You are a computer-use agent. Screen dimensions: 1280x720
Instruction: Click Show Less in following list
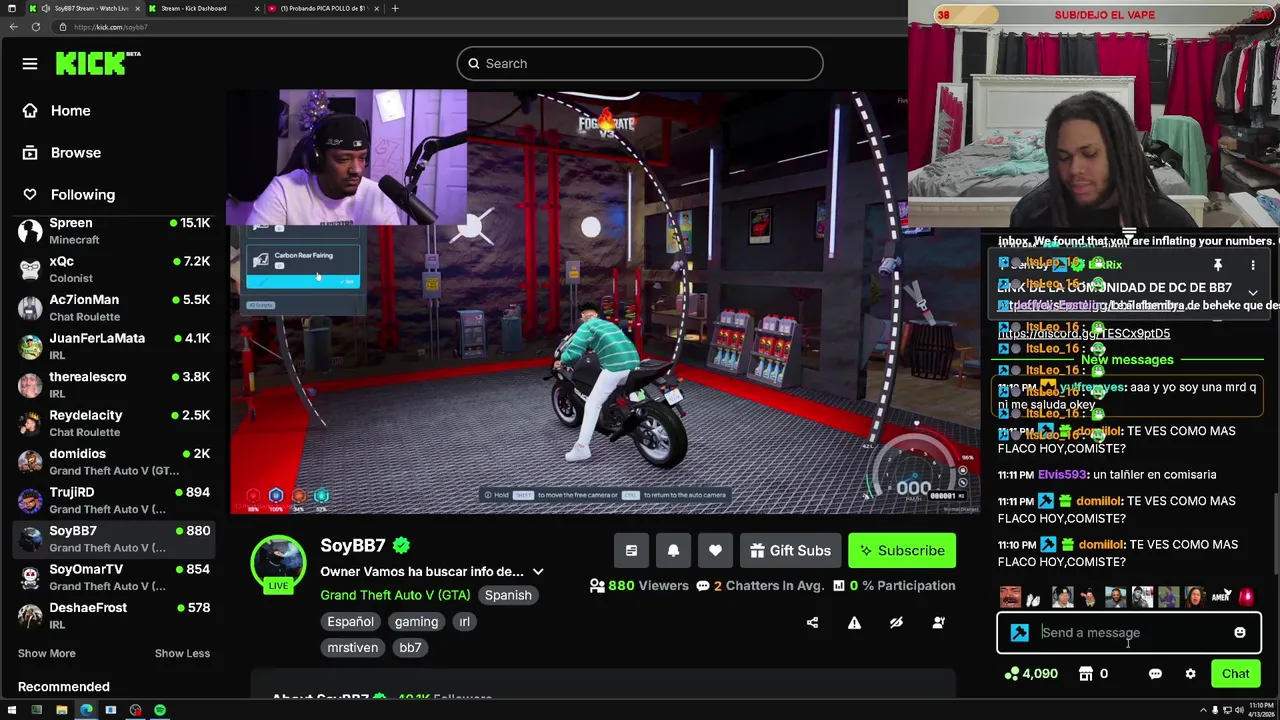pos(182,653)
